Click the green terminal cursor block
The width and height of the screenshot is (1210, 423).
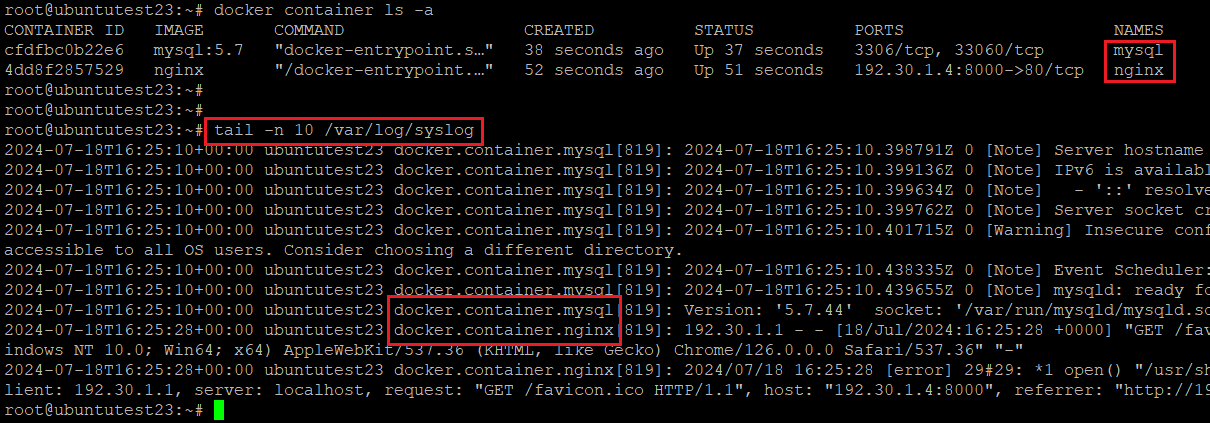click(219, 411)
